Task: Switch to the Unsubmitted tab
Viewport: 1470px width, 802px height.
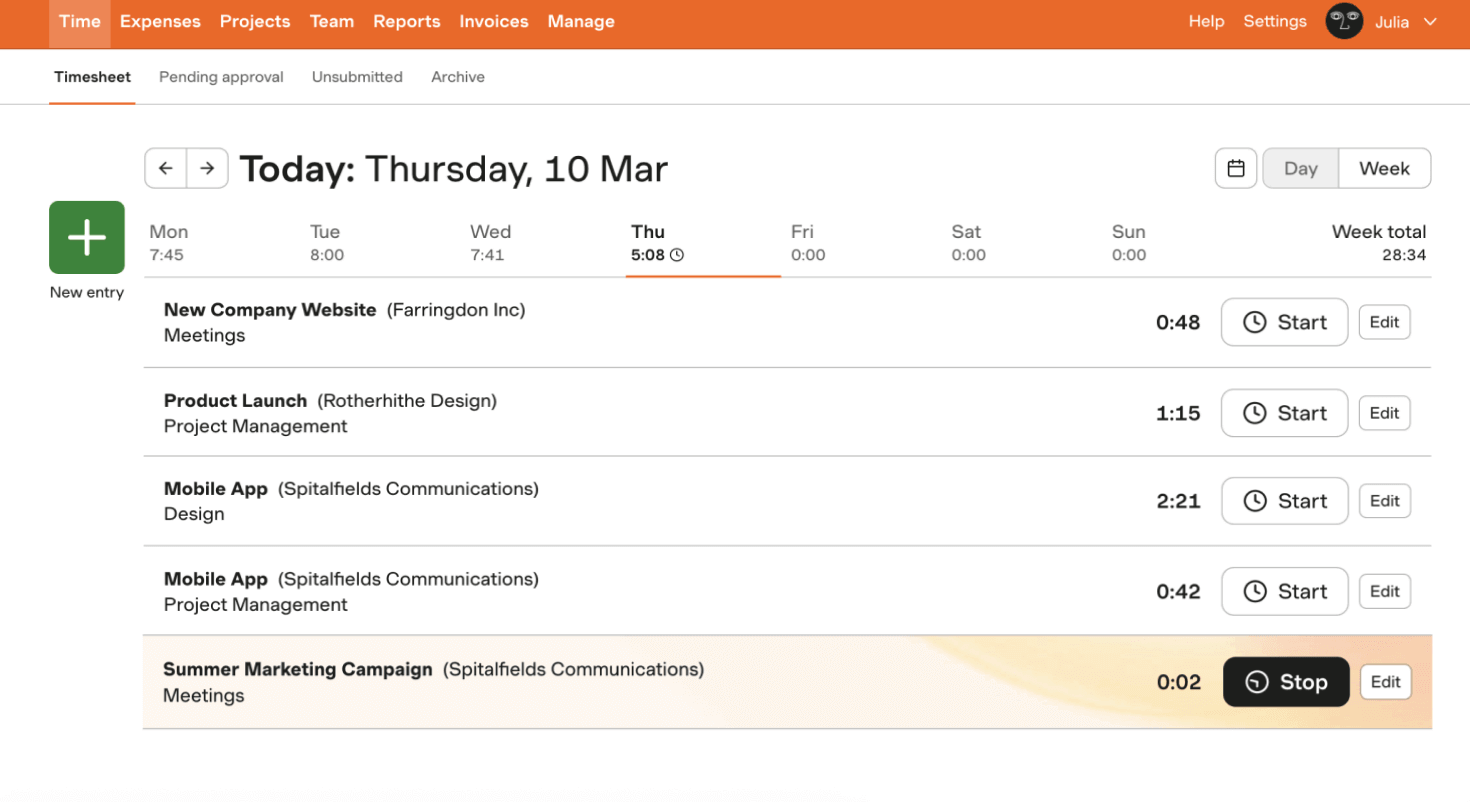Action: 357,77
